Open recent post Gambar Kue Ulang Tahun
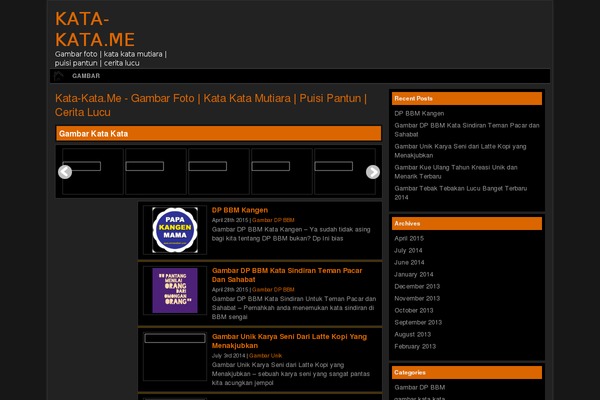This screenshot has height=400, width=600. click(456, 172)
